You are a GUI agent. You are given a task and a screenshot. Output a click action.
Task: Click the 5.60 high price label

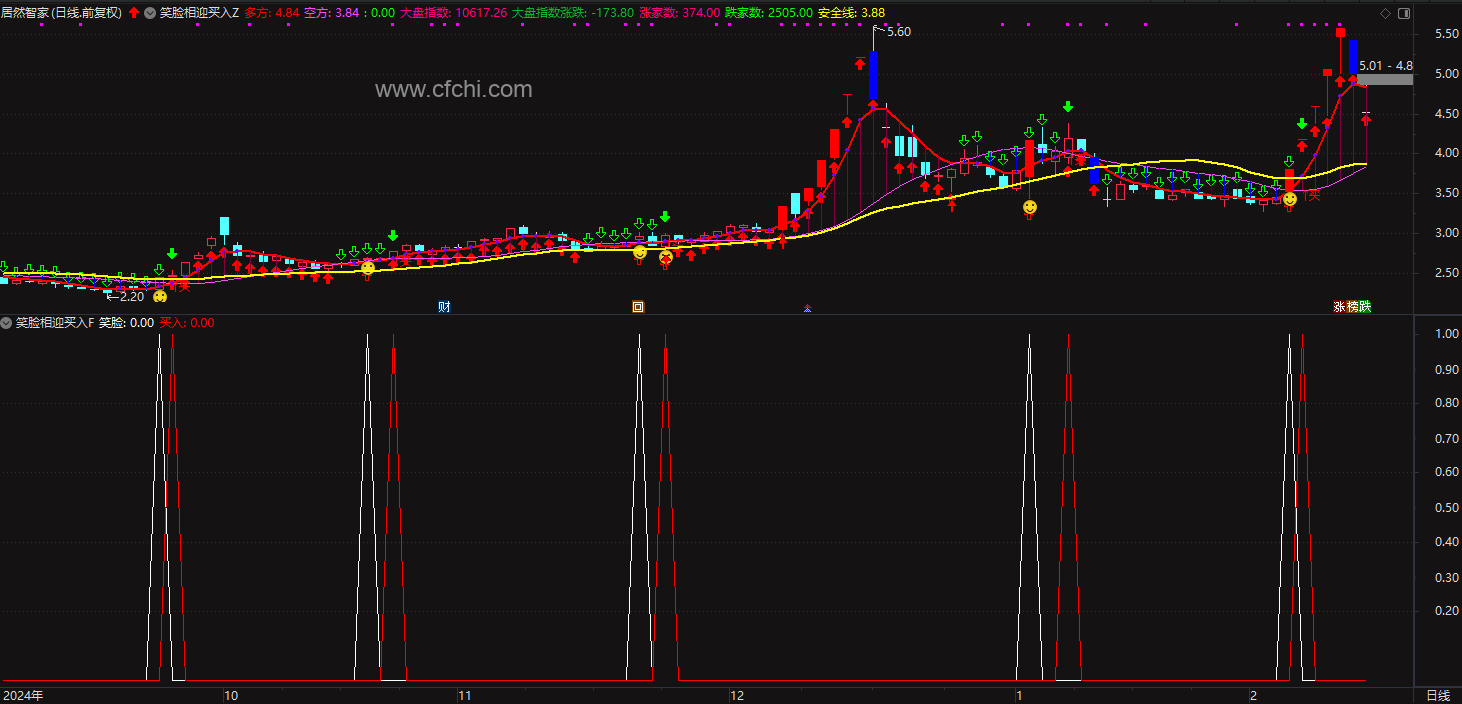[899, 32]
